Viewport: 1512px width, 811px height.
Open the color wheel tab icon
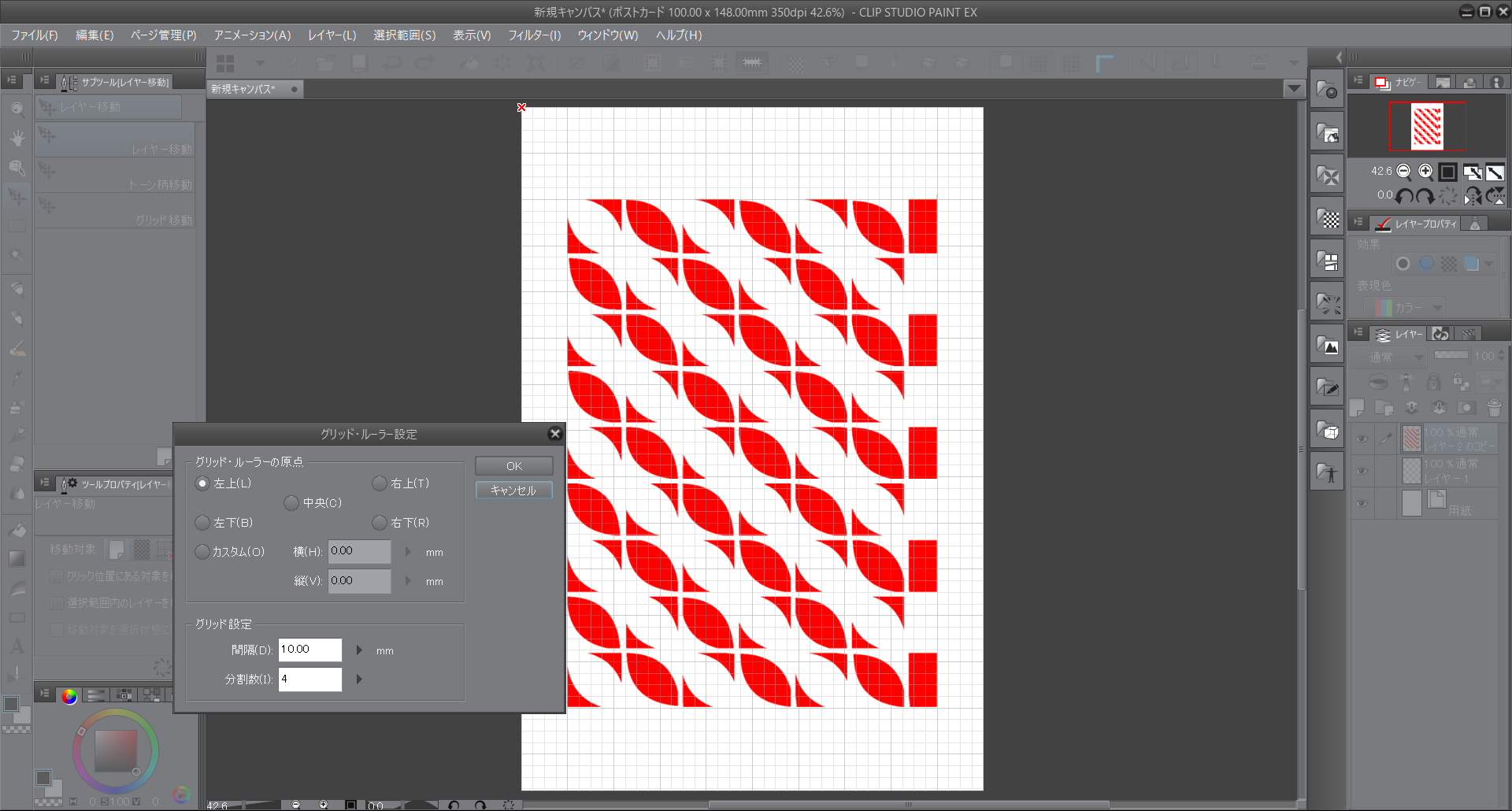[69, 695]
